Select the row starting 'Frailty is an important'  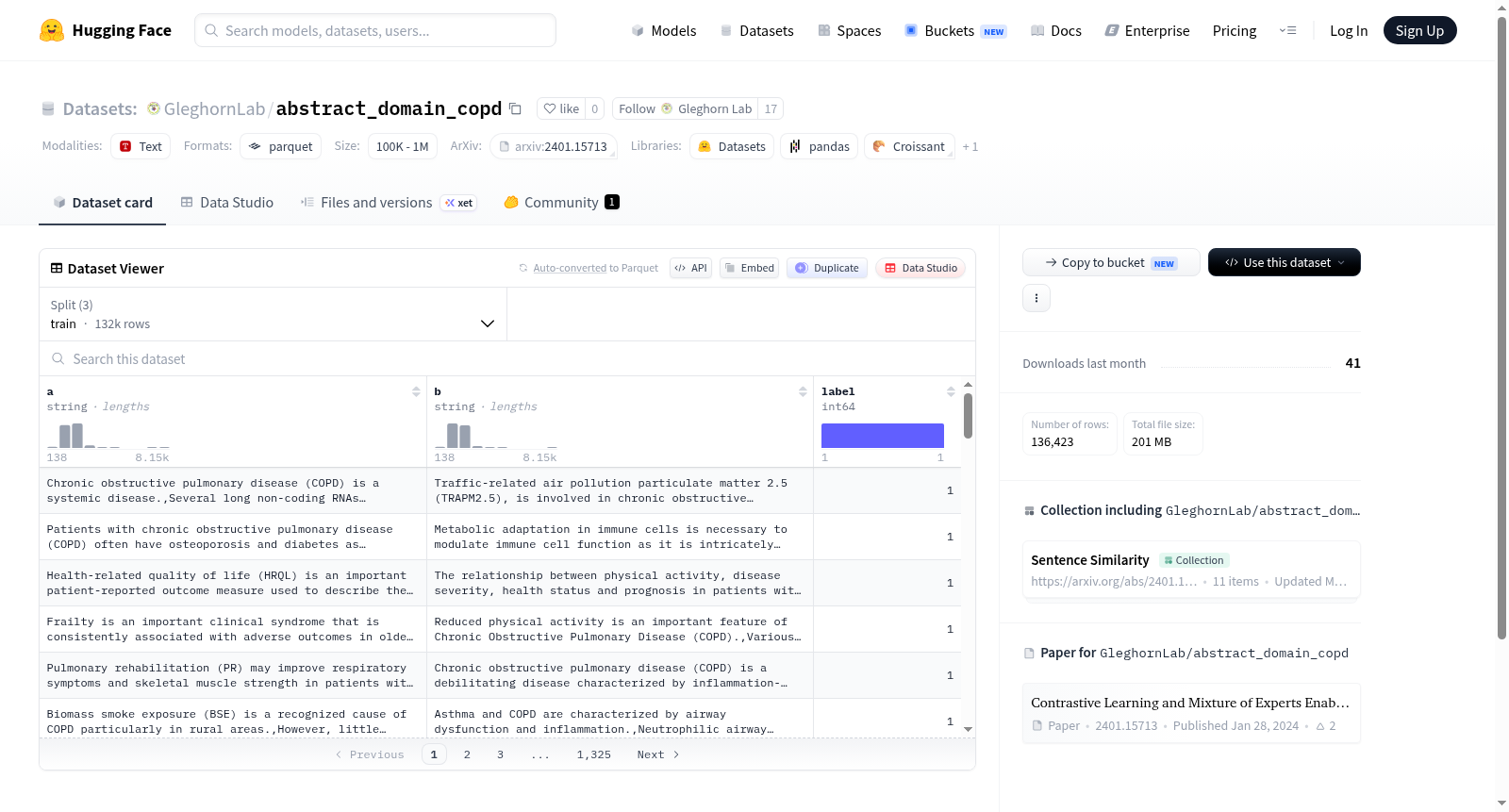click(500, 629)
